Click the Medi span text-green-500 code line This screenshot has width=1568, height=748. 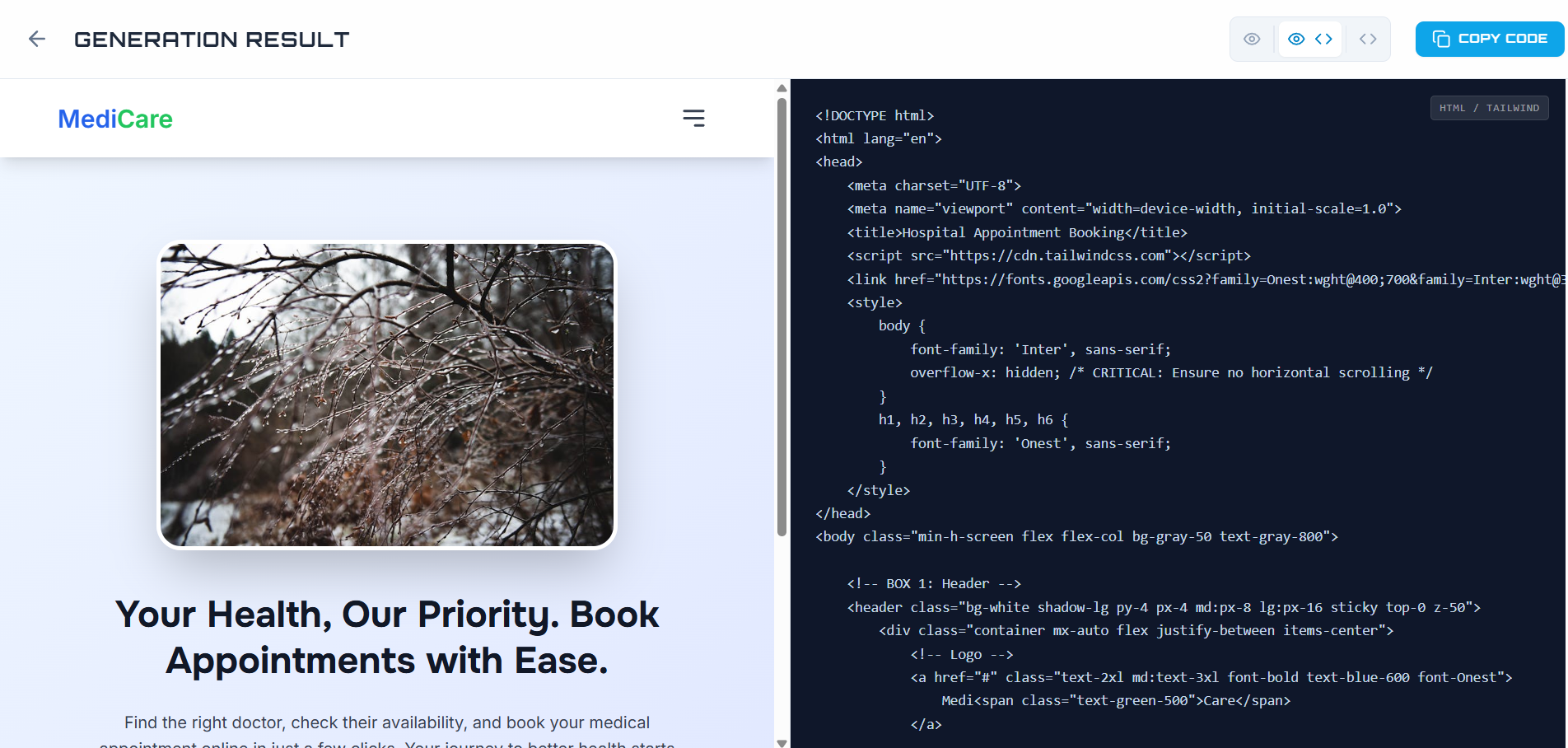coord(1117,700)
